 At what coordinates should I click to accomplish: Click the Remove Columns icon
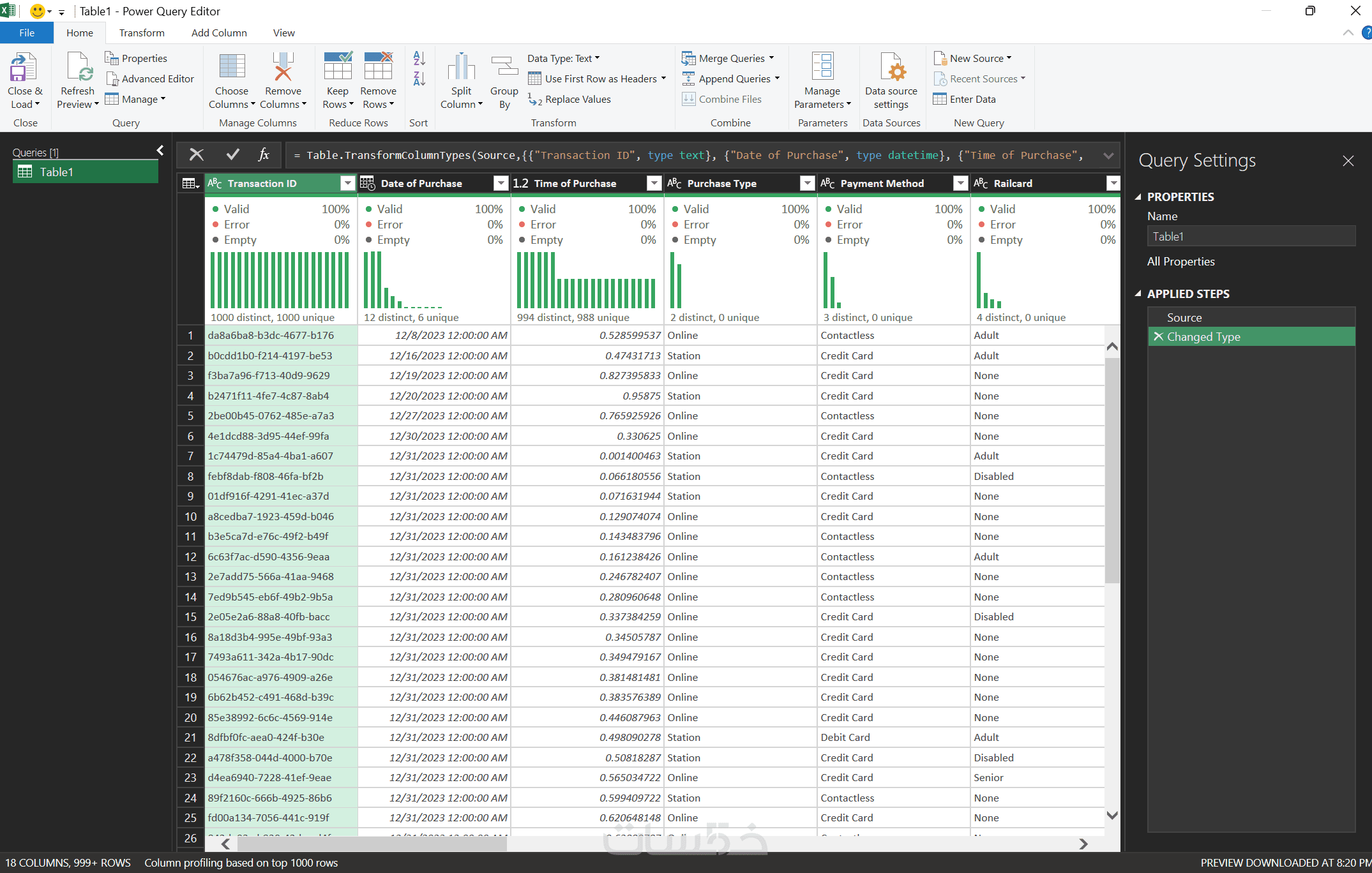283,67
